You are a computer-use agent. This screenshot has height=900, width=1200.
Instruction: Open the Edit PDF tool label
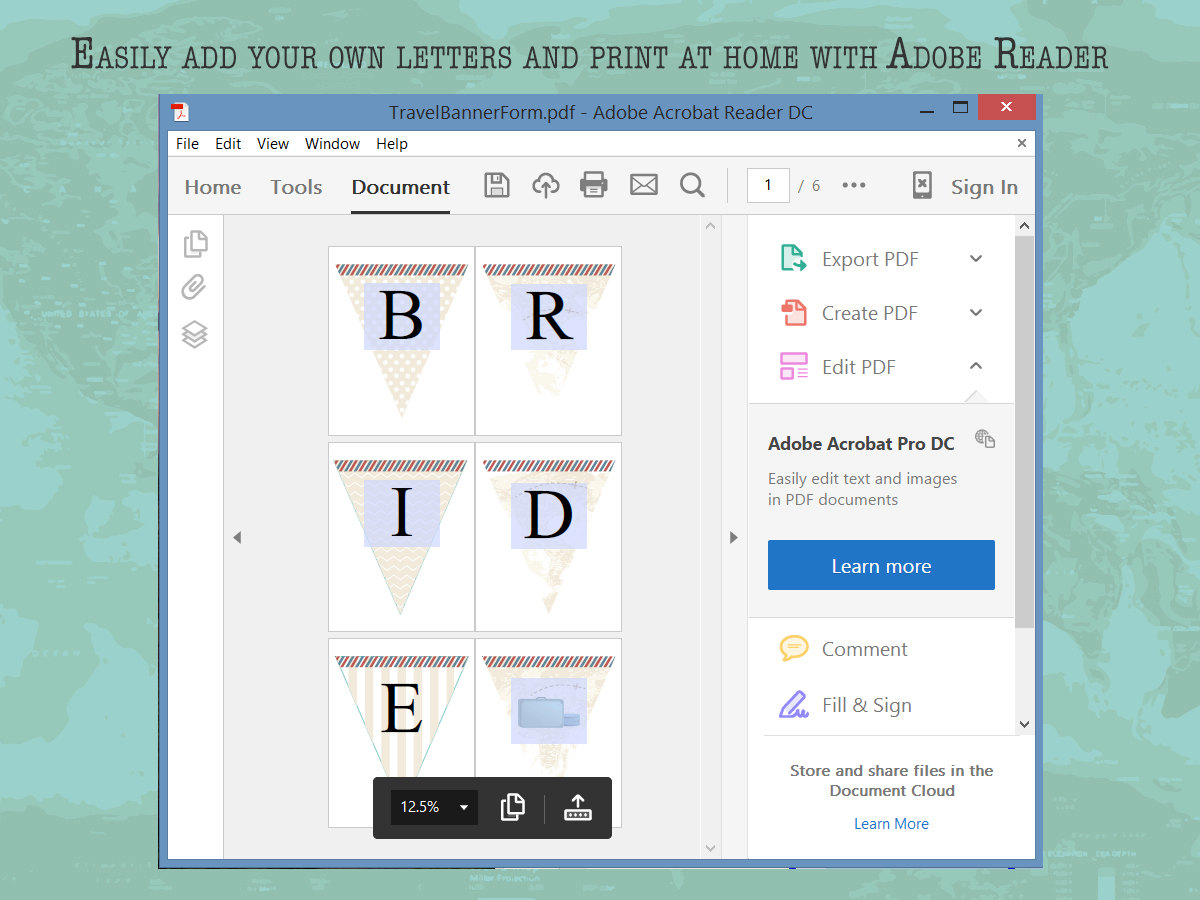pos(859,367)
